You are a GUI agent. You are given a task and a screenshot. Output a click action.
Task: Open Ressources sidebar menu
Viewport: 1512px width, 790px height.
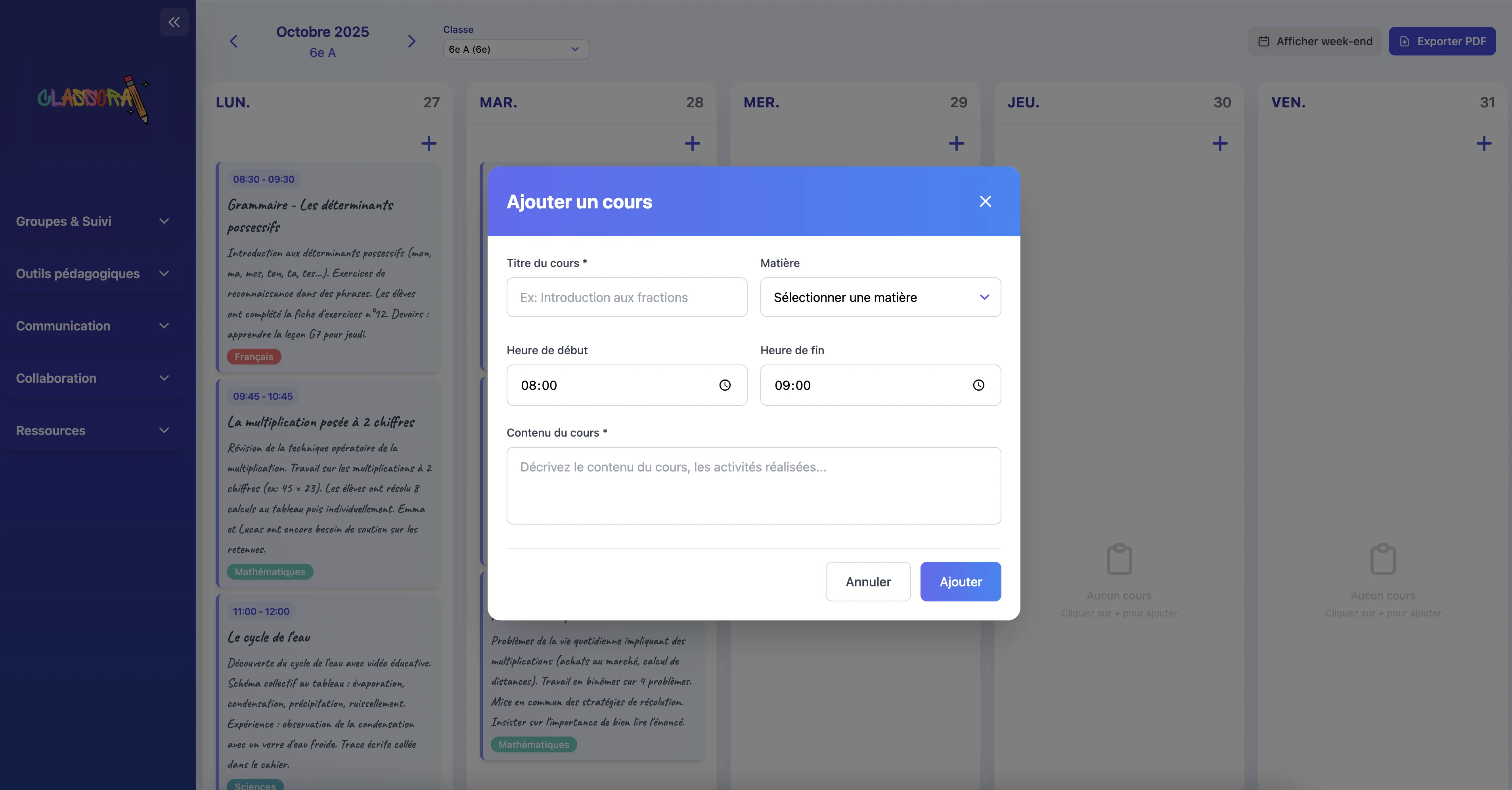(92, 431)
